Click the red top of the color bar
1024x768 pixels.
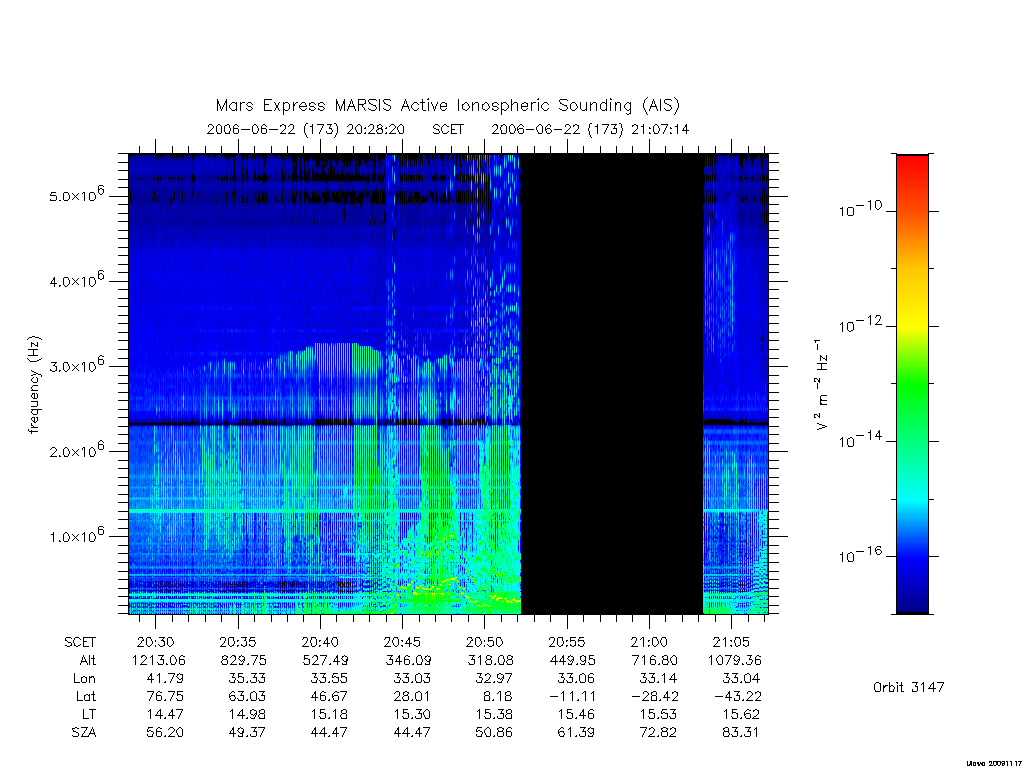pos(912,170)
